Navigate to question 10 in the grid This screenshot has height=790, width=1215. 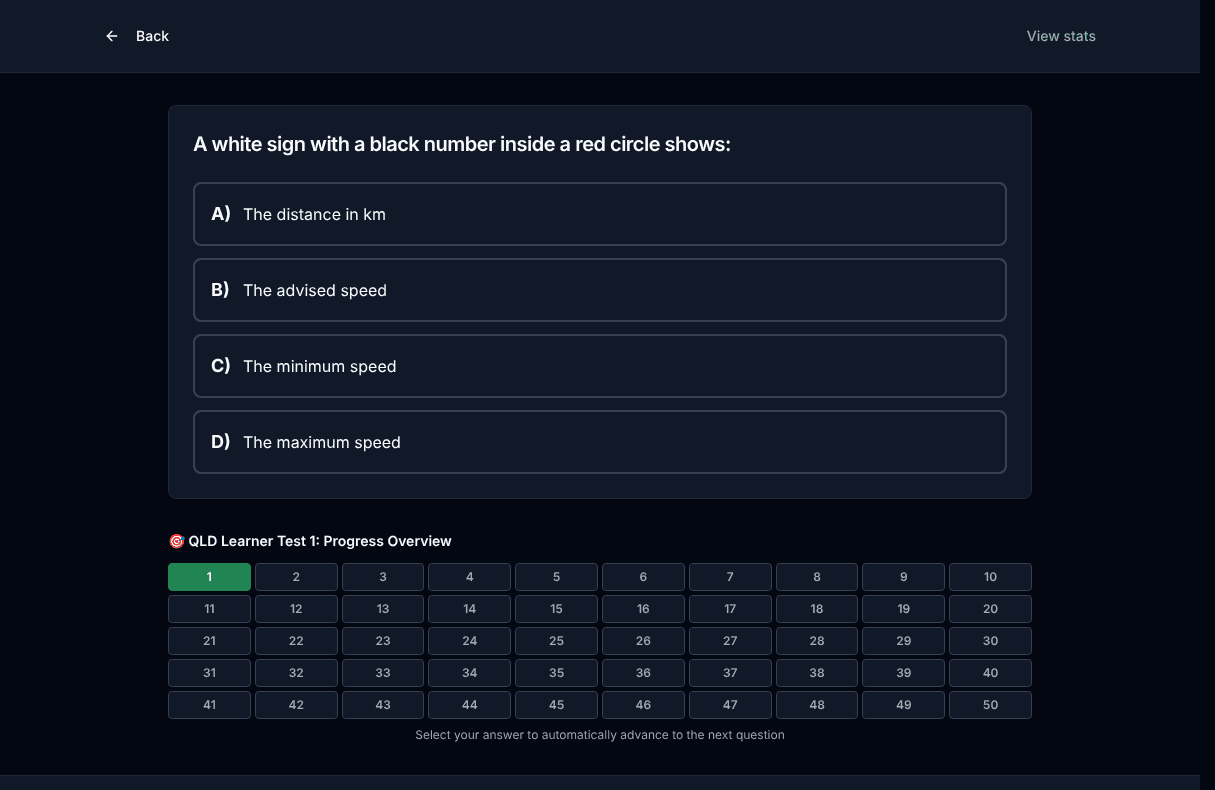point(990,577)
